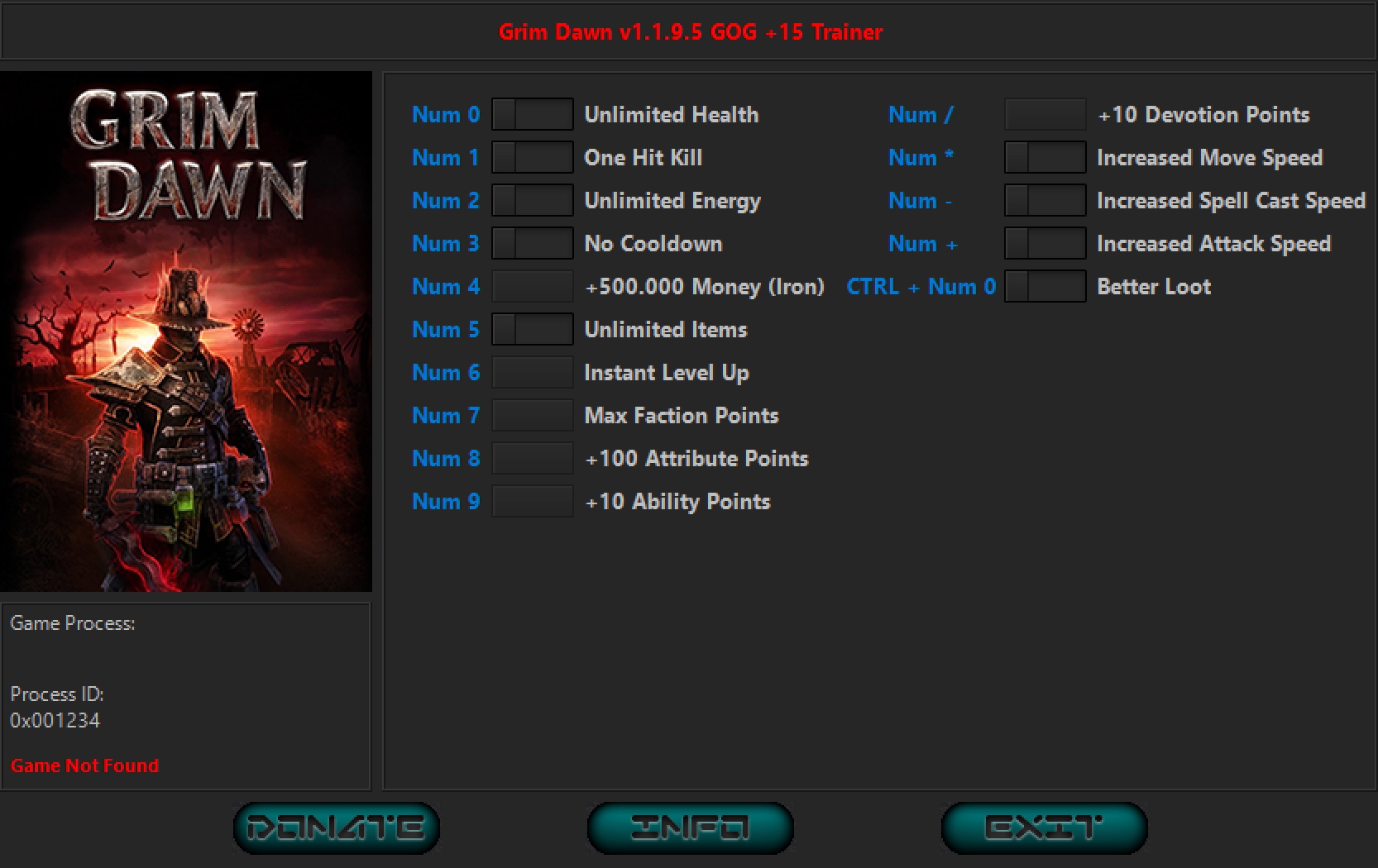Activate the +500.000 Money (Iron) box

tap(533, 286)
